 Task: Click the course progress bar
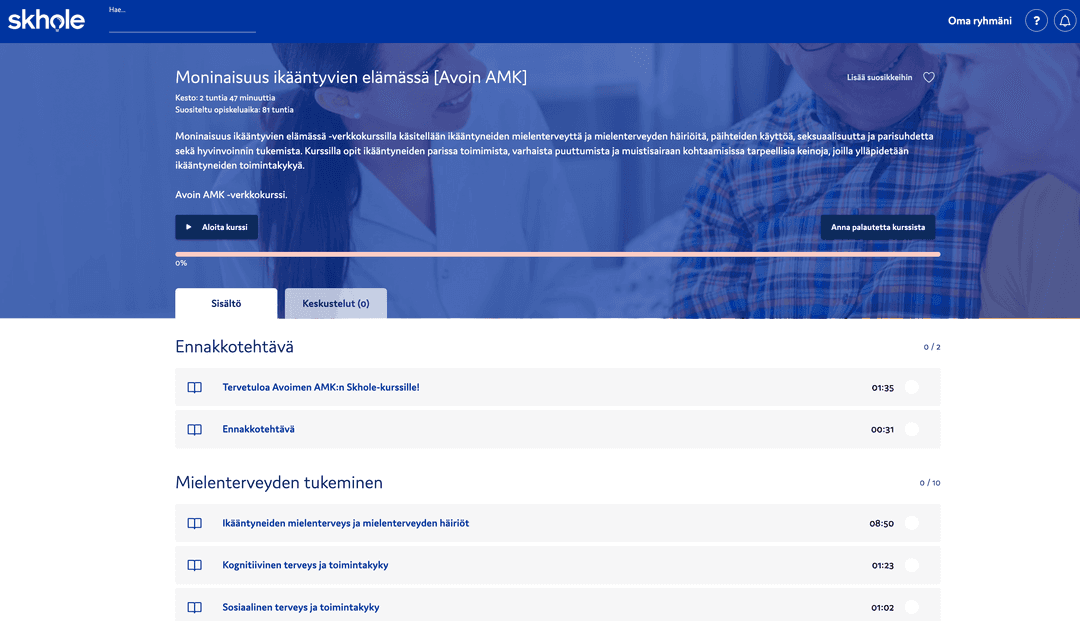[x=557, y=254]
